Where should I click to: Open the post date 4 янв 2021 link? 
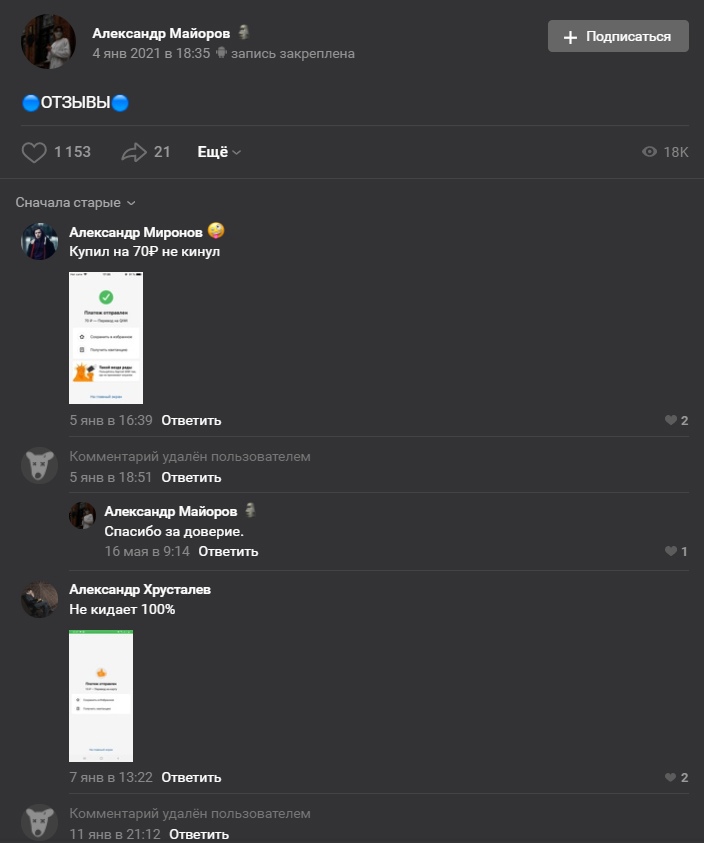point(151,53)
